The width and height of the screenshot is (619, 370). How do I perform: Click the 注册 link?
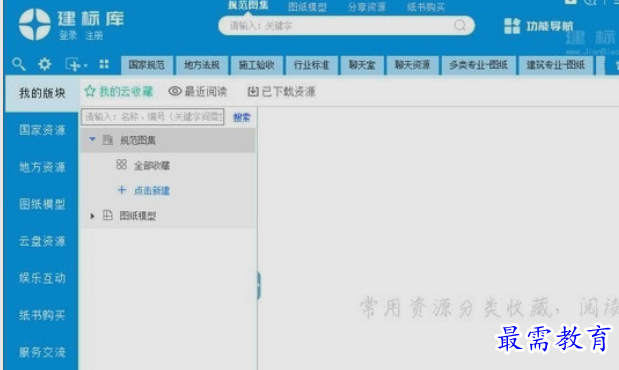(94, 36)
